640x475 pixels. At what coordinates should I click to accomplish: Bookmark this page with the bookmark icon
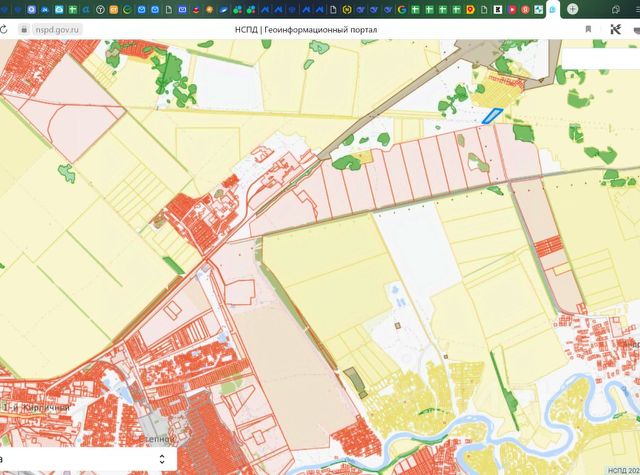tap(588, 29)
